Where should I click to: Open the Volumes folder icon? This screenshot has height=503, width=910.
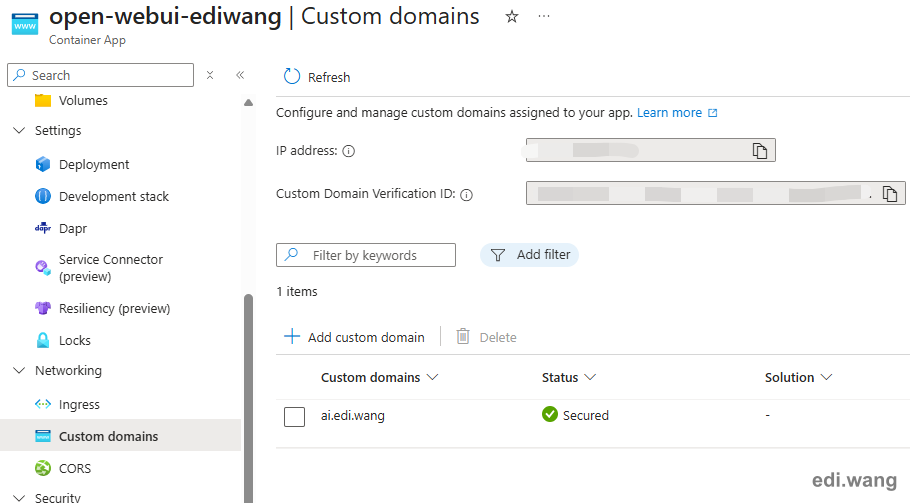tap(43, 100)
